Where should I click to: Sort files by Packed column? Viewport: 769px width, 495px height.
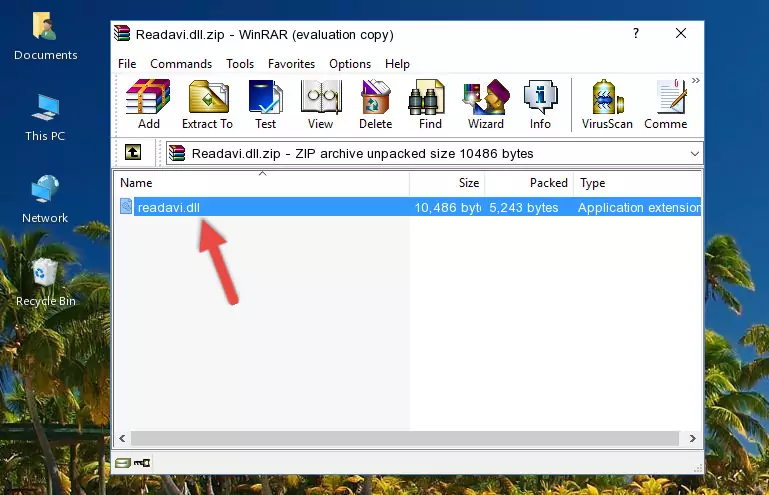coord(529,183)
